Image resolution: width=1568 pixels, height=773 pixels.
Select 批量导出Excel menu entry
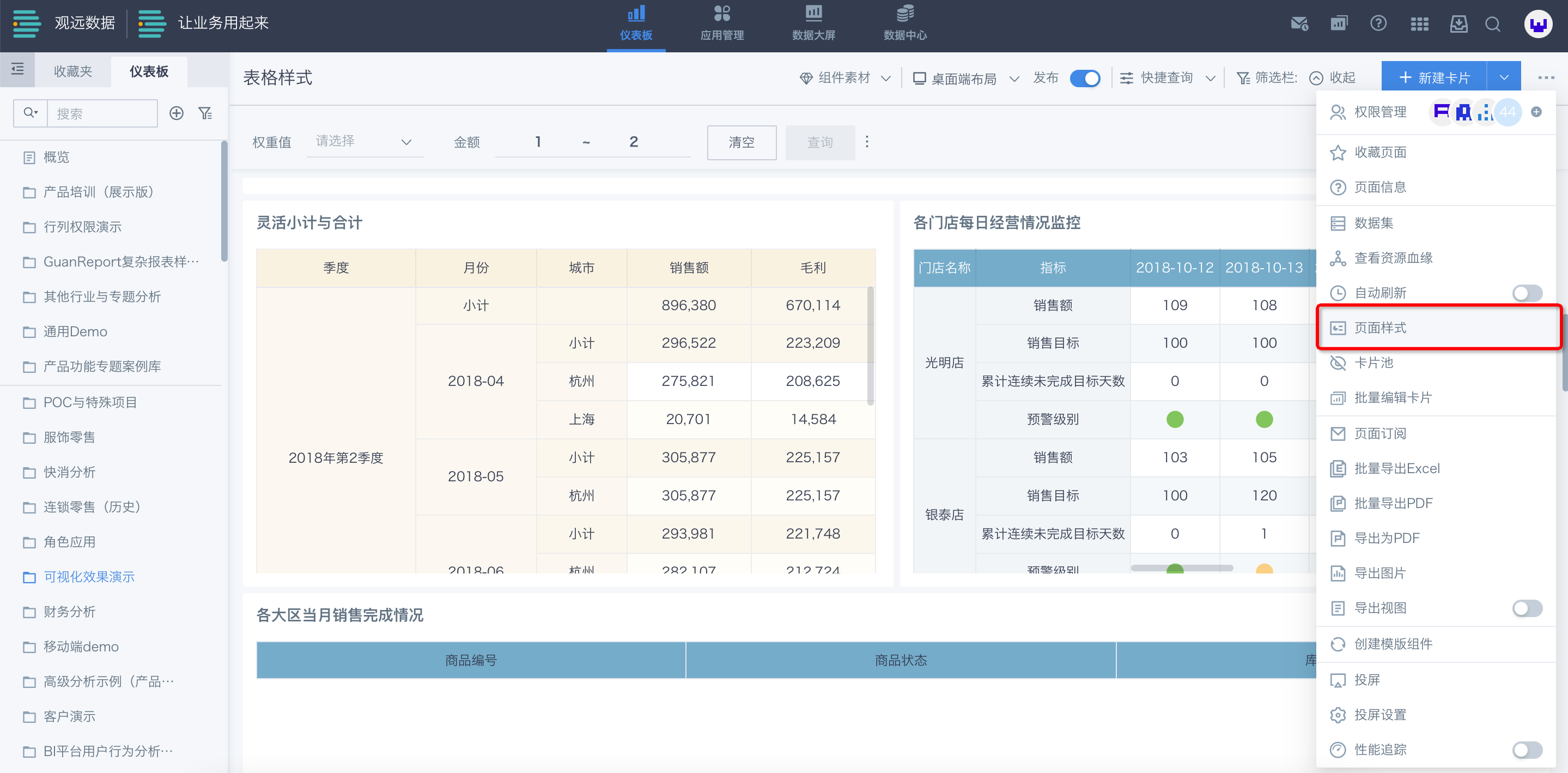pyautogui.click(x=1436, y=468)
